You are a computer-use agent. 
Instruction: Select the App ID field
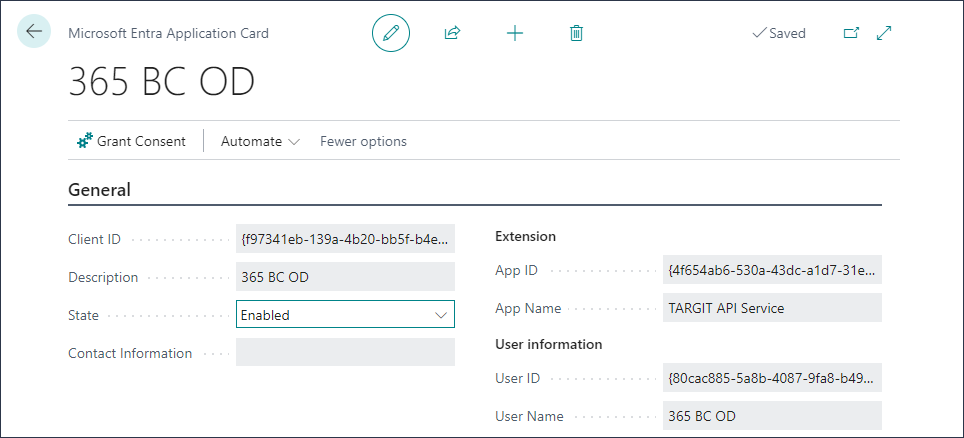click(x=772, y=269)
